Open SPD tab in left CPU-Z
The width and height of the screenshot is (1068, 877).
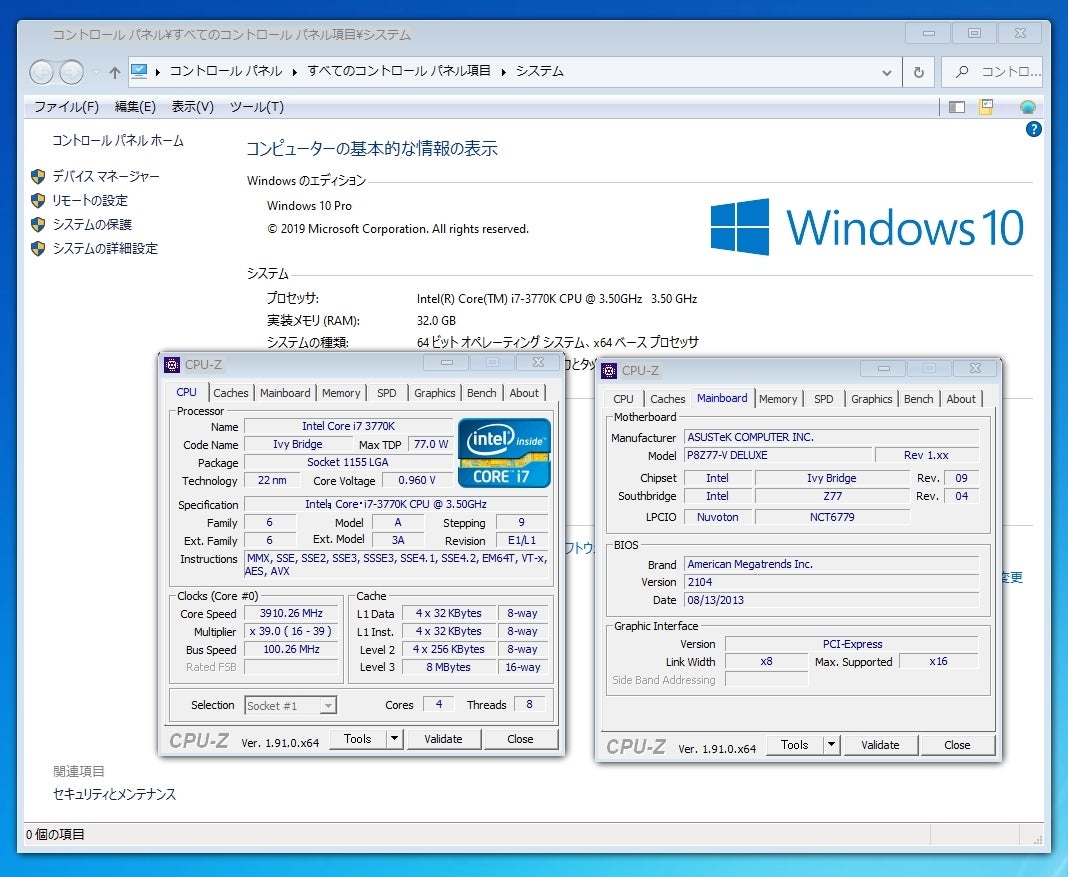[387, 393]
